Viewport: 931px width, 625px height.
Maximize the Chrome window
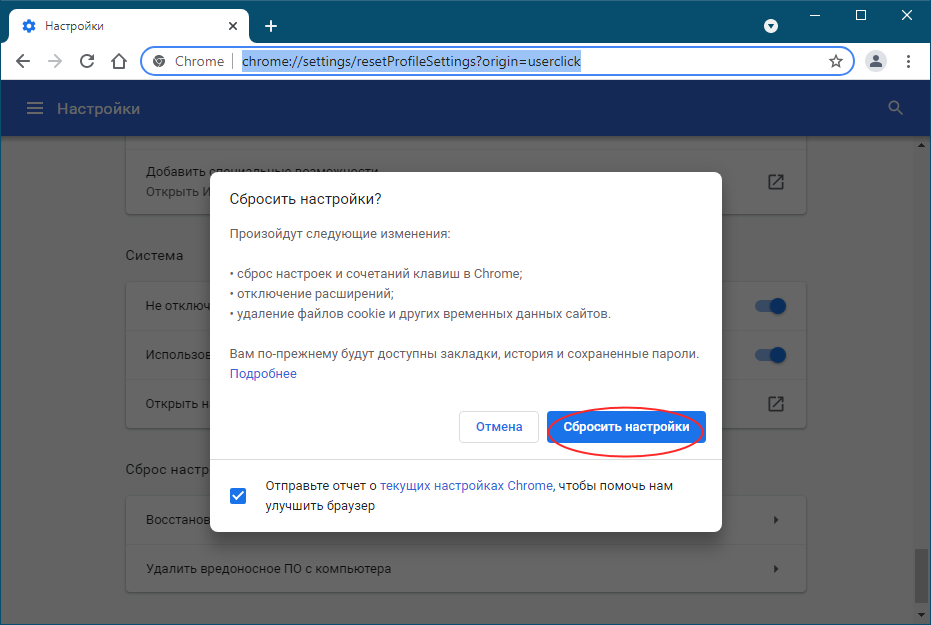(x=861, y=15)
